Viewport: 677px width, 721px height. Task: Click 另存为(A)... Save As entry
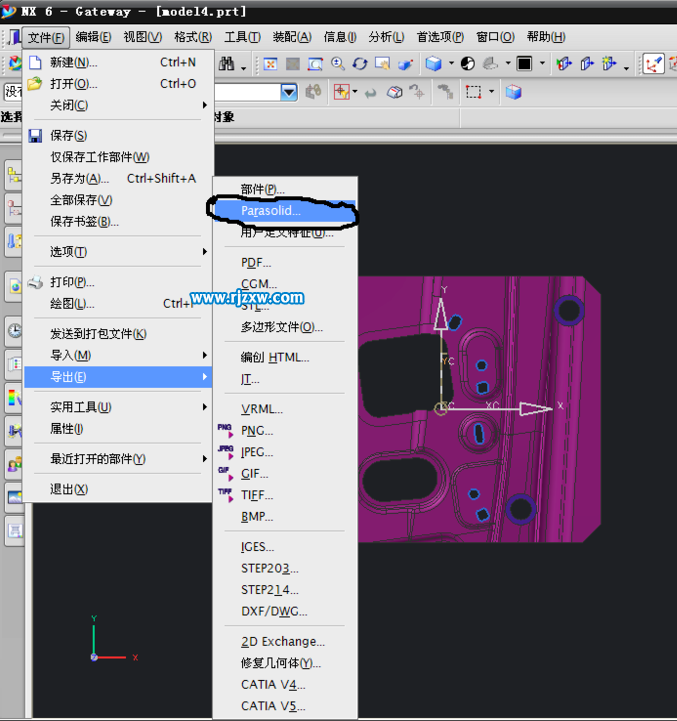(79, 178)
